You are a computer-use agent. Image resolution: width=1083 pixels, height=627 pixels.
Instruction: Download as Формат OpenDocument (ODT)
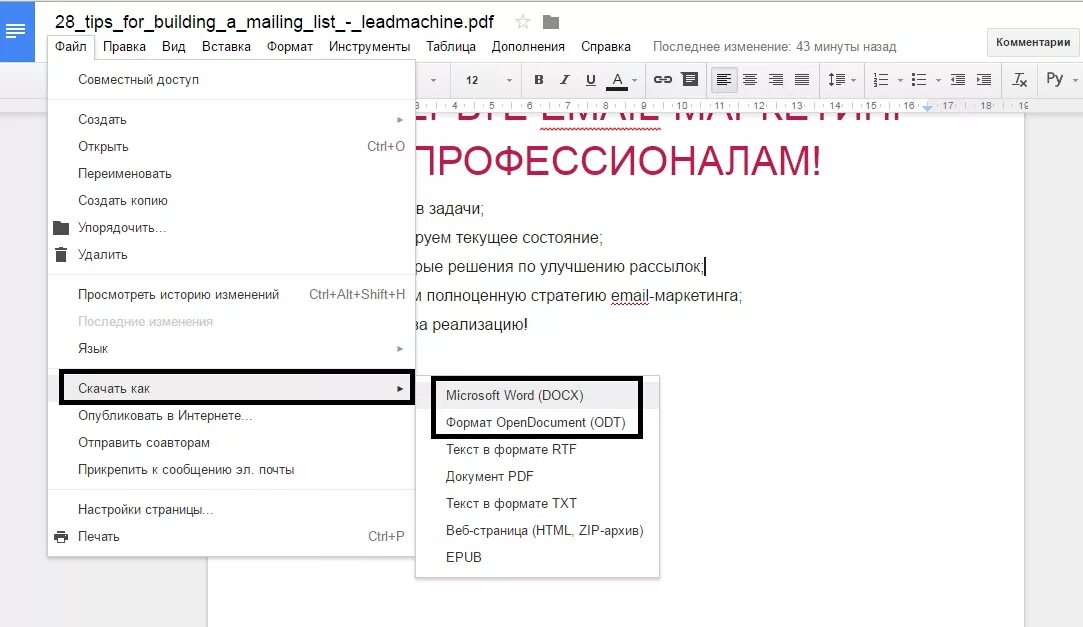tap(537, 422)
